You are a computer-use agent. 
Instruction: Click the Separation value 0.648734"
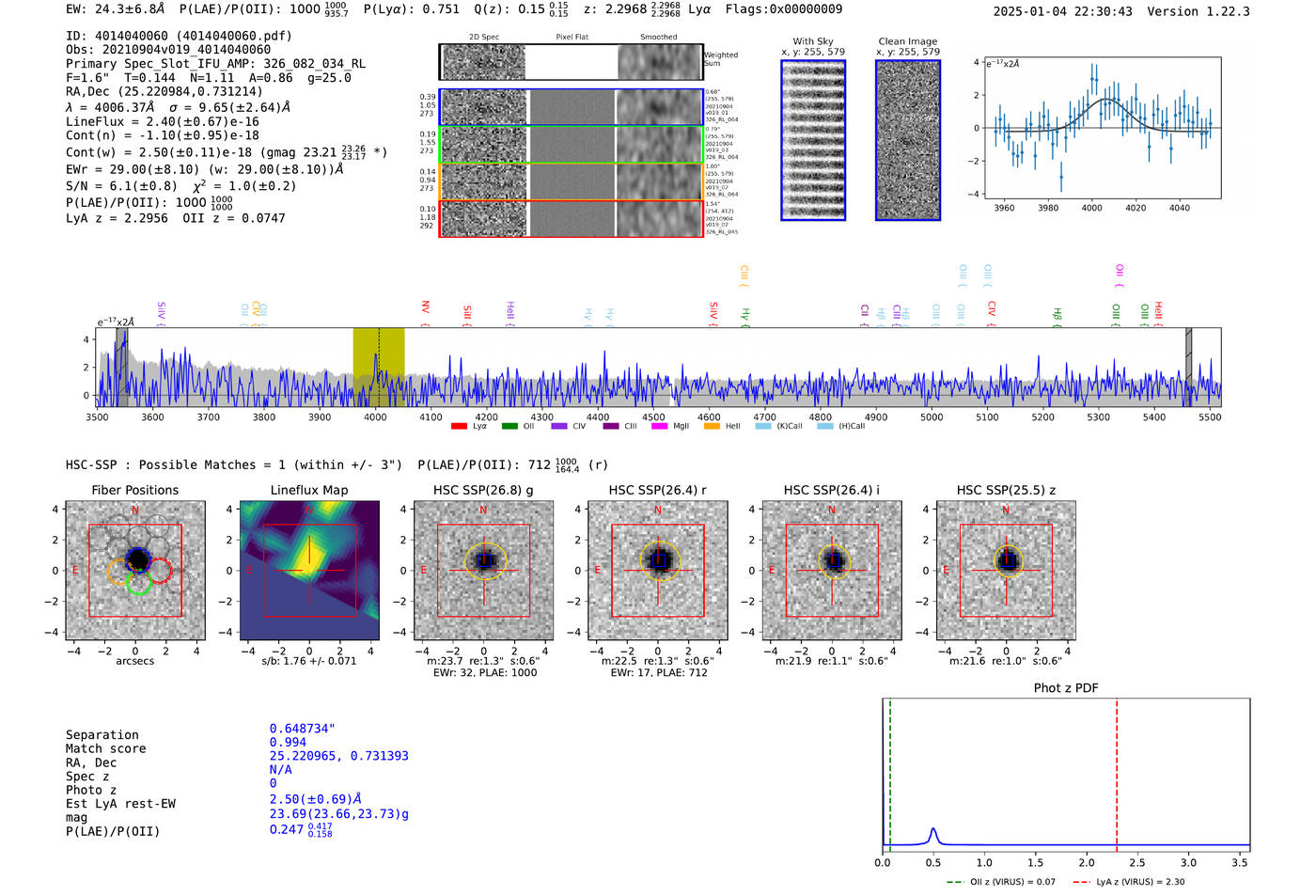pyautogui.click(x=303, y=729)
